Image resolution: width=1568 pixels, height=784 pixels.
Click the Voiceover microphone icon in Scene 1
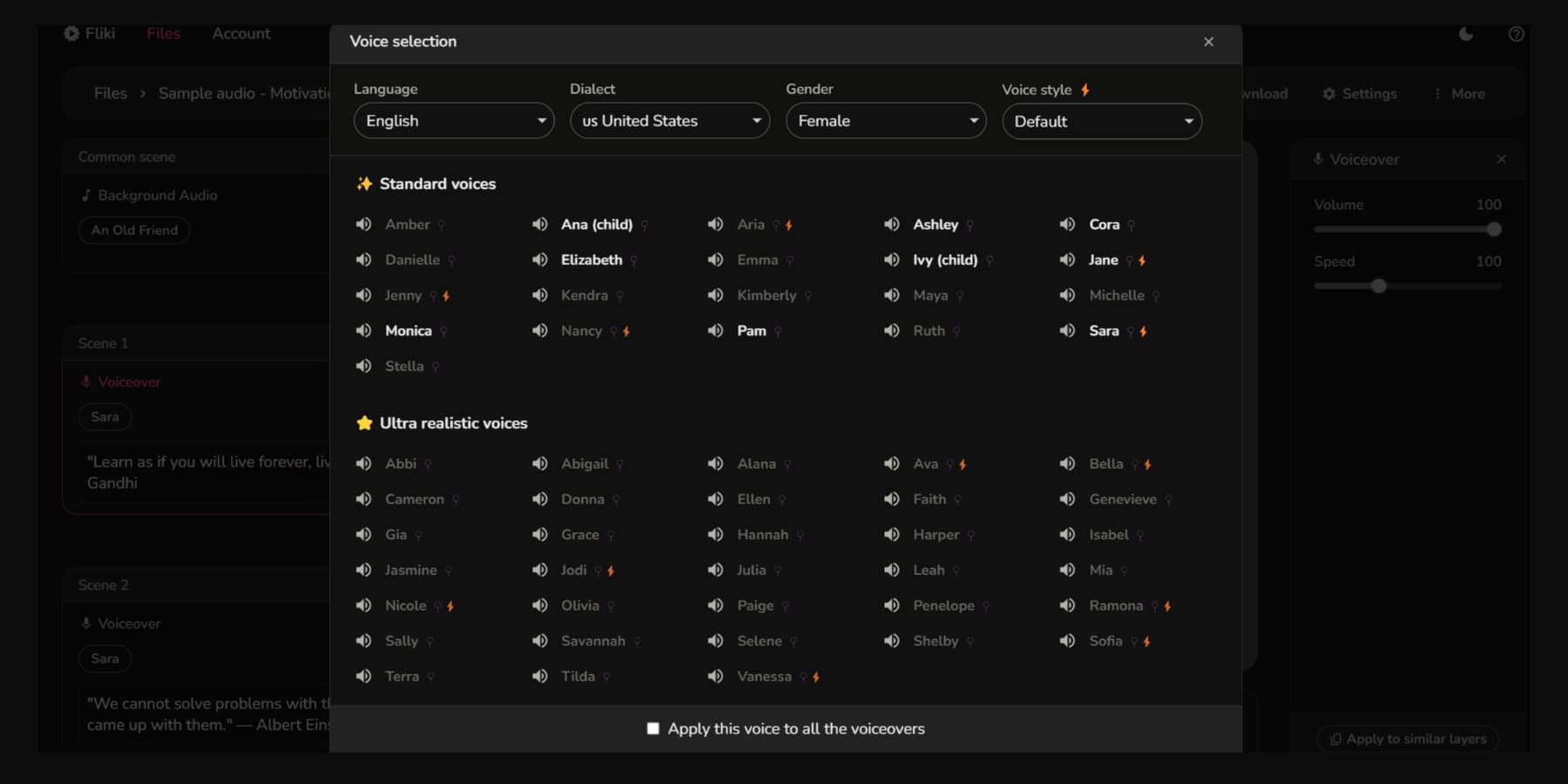point(85,382)
